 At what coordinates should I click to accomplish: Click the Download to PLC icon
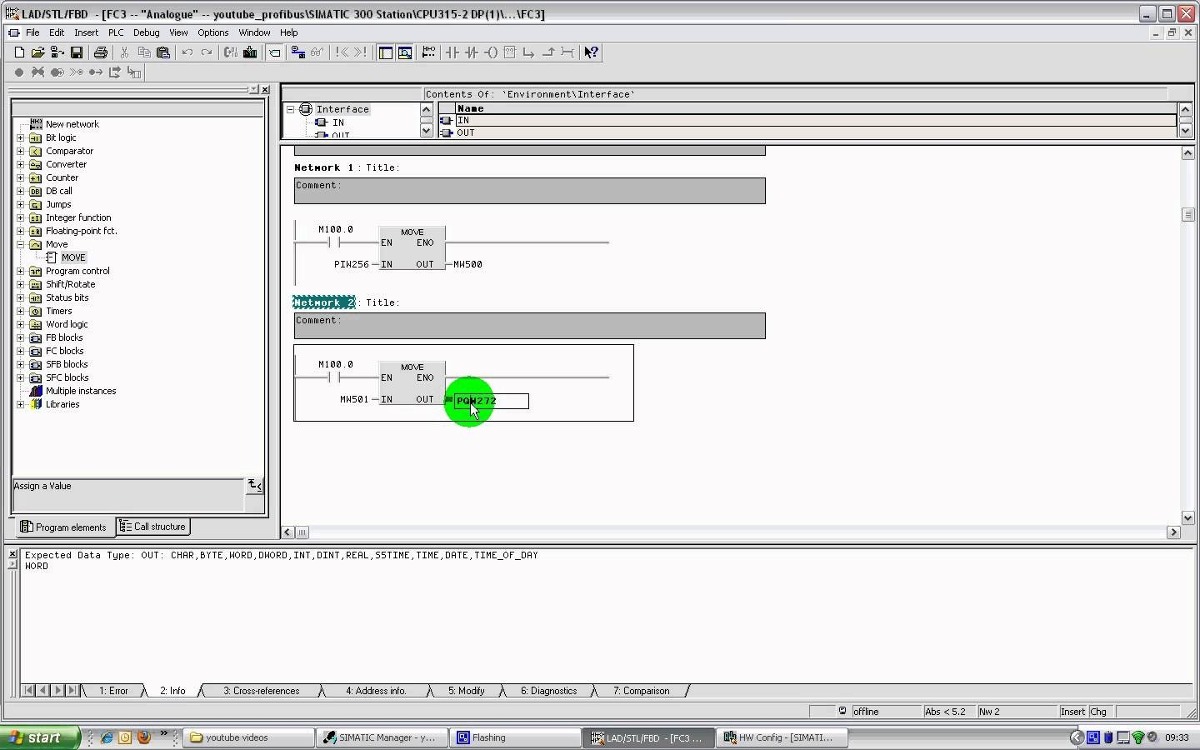click(249, 52)
